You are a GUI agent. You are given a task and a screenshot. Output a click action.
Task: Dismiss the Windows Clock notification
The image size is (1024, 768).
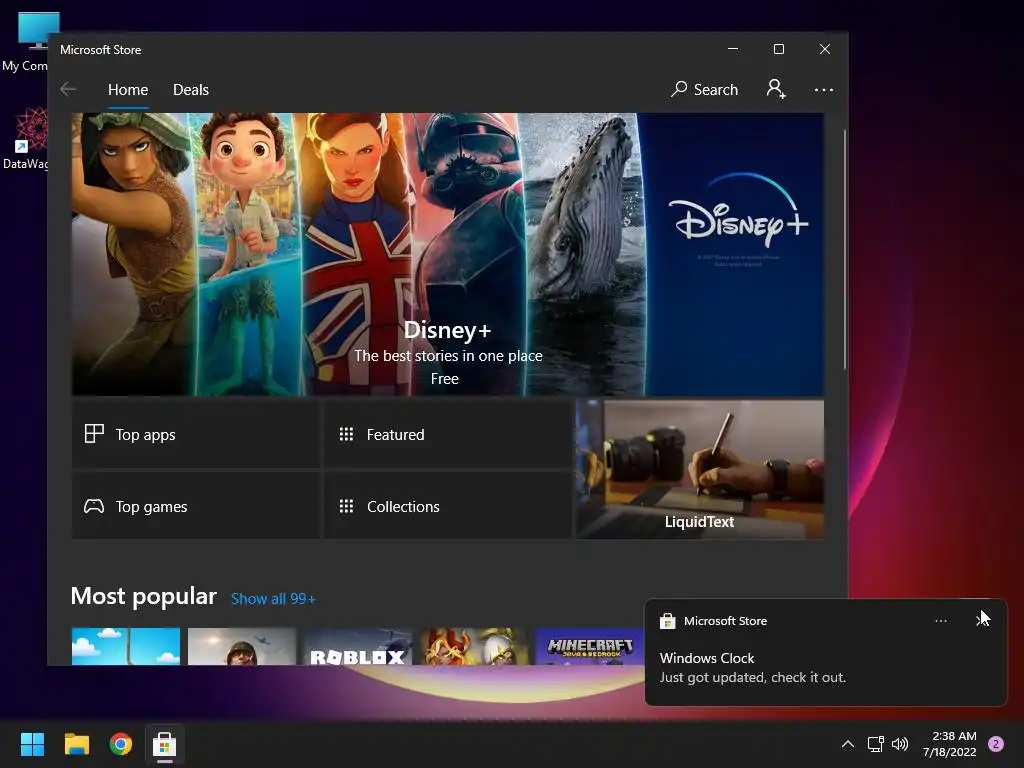[x=982, y=620]
